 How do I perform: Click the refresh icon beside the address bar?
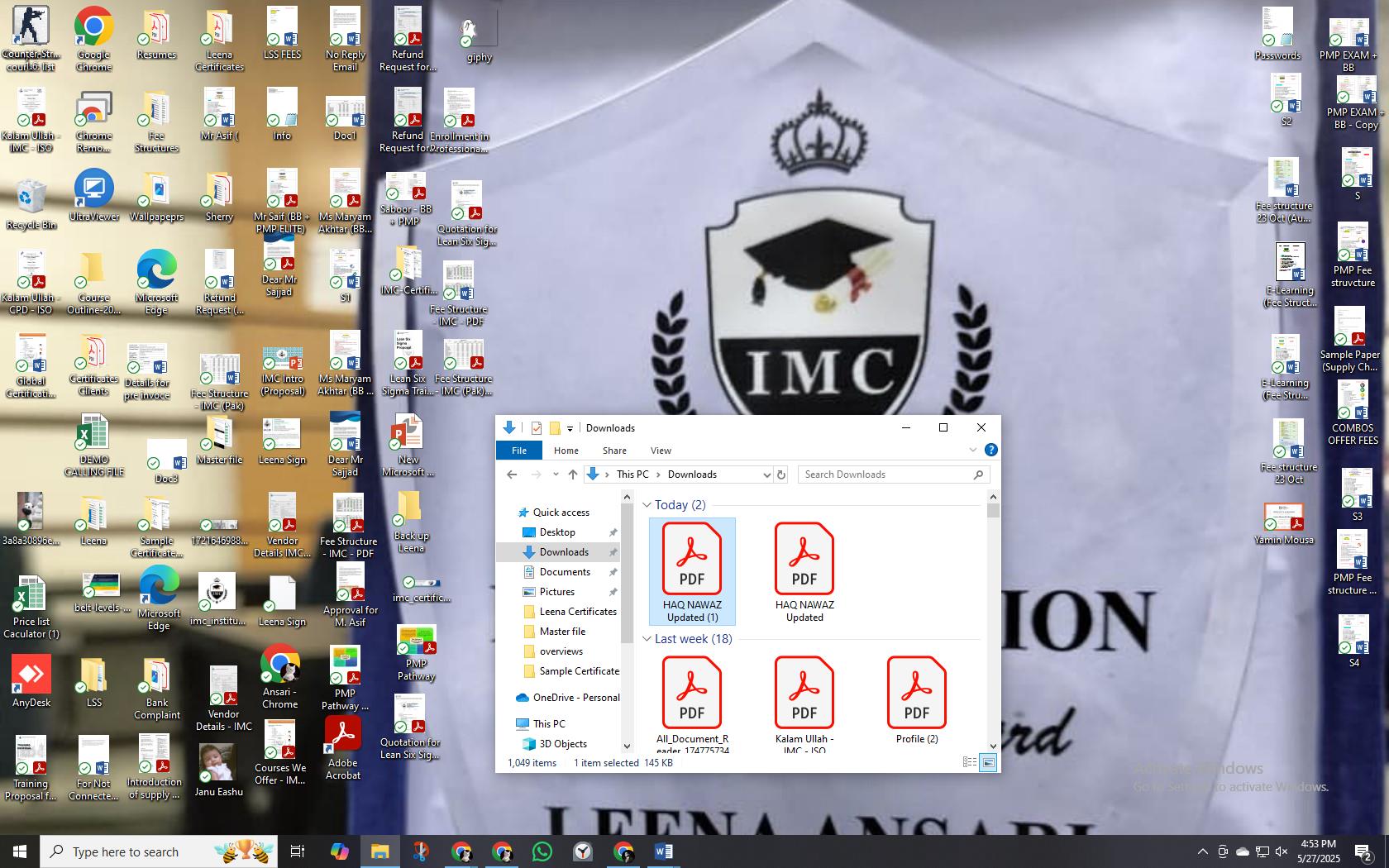click(x=781, y=475)
